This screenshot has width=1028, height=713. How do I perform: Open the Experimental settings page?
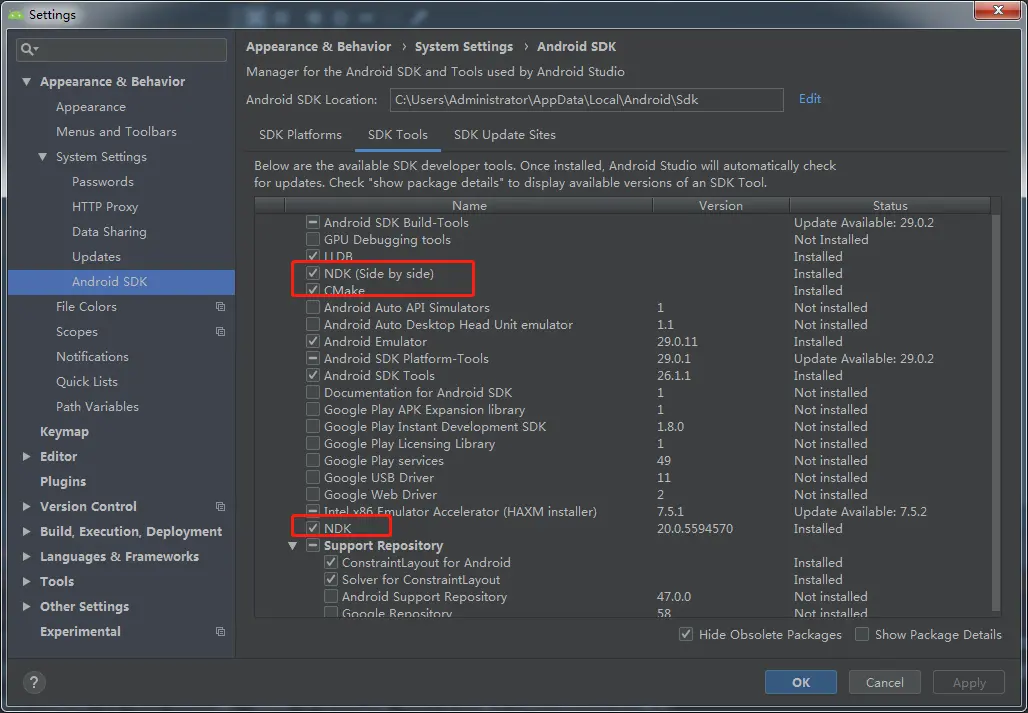tap(80, 632)
